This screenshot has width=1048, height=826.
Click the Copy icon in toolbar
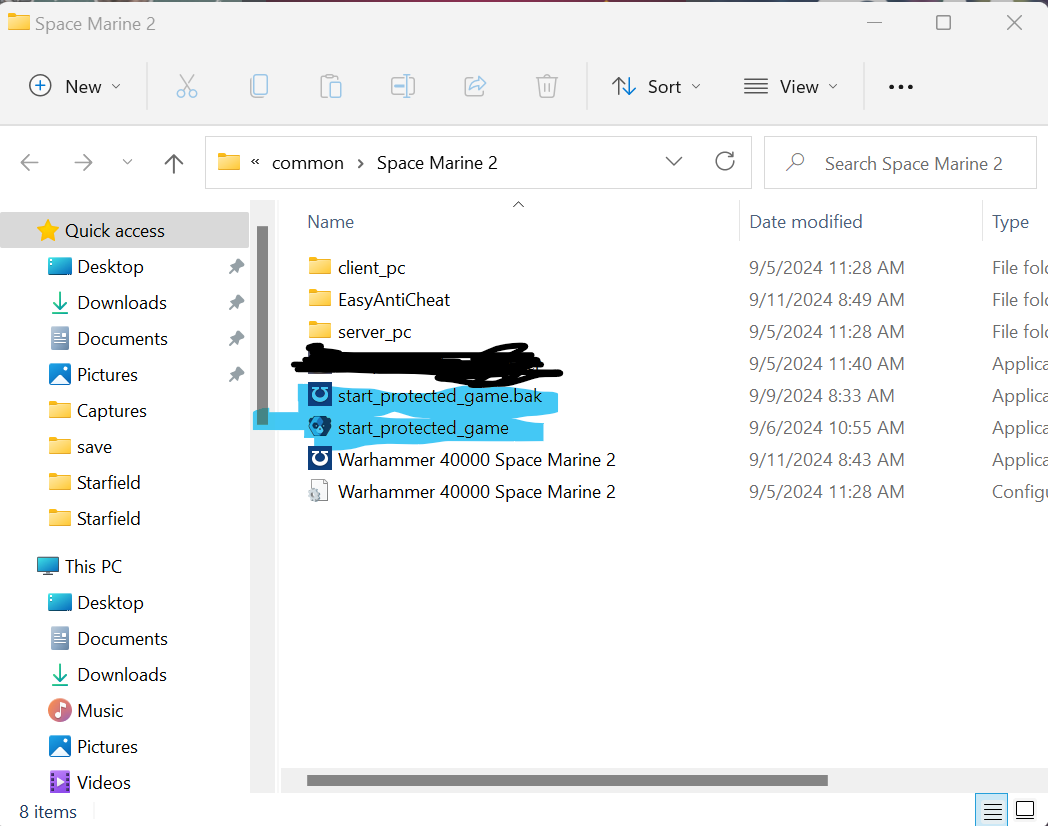pyautogui.click(x=259, y=87)
